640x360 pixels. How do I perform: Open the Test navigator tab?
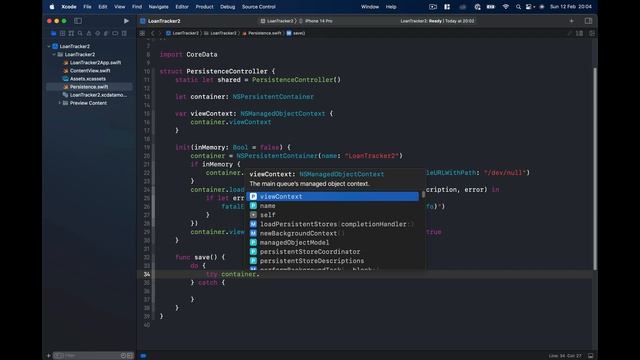coord(98,33)
